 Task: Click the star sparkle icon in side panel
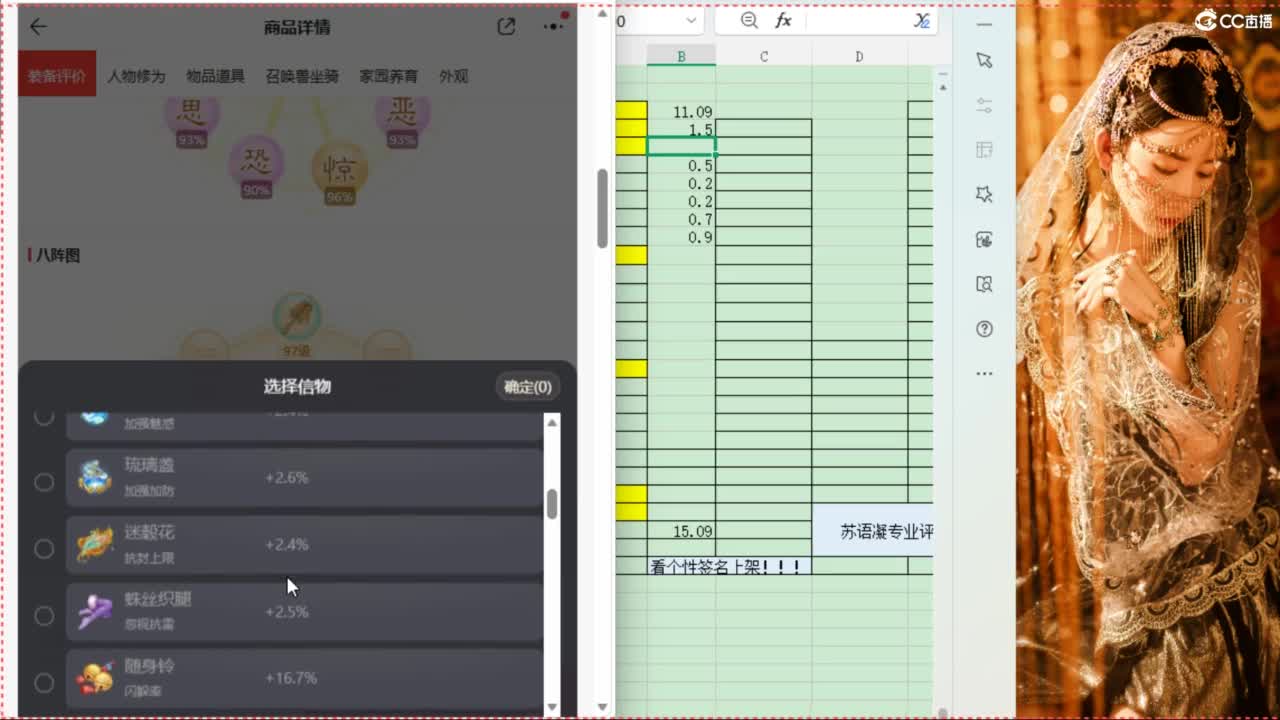(984, 195)
